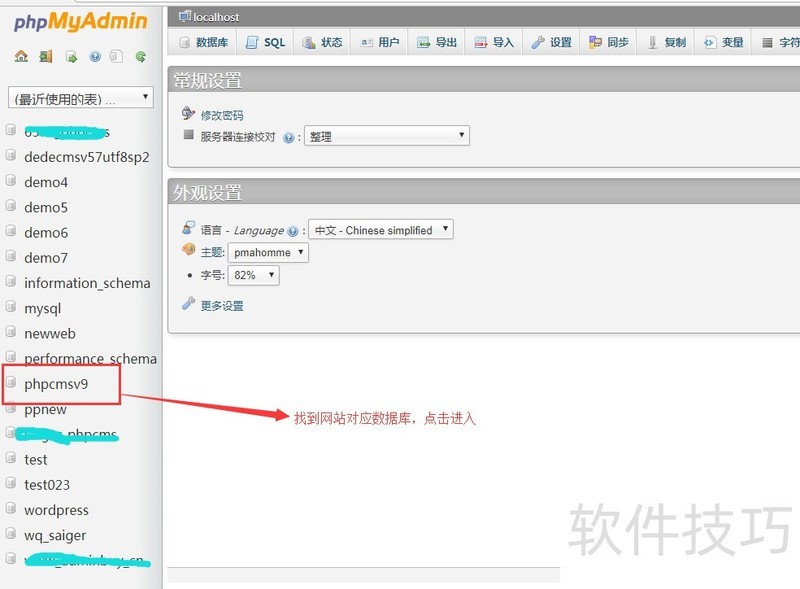This screenshot has width=800, height=589.
Task: Click the change password key icon
Action: coord(188,113)
